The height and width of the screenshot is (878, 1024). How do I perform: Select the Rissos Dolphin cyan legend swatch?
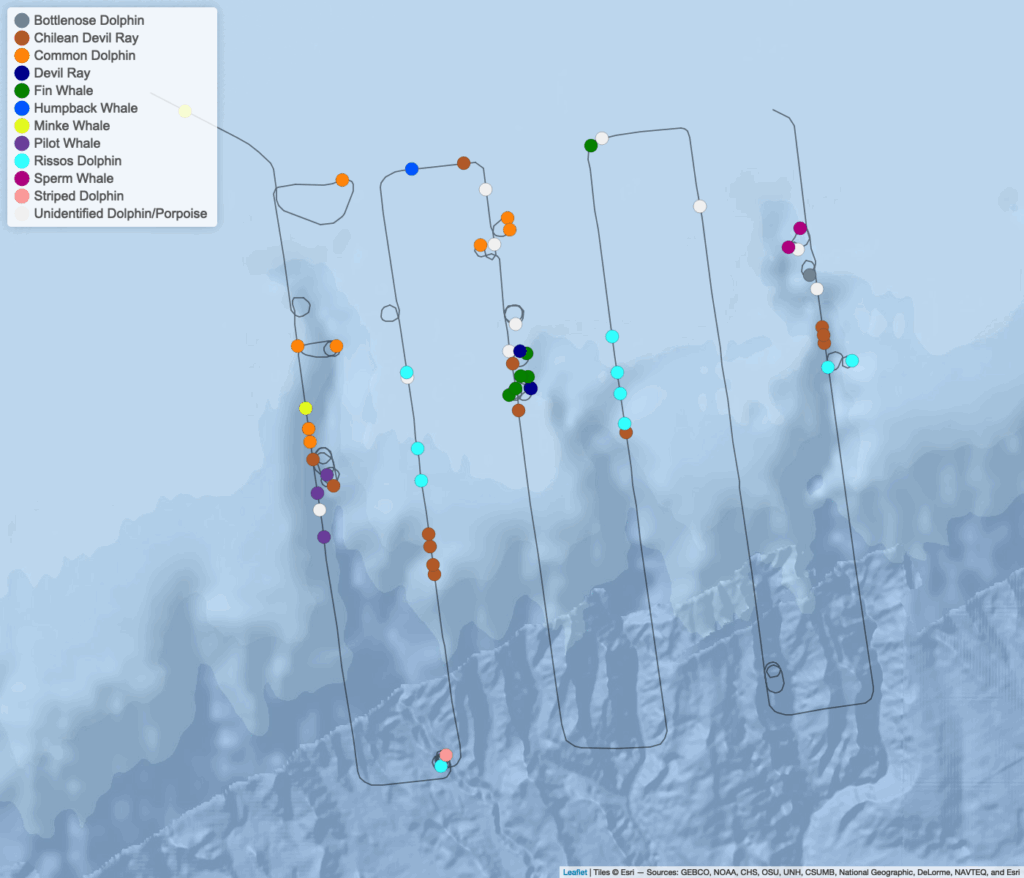click(22, 161)
